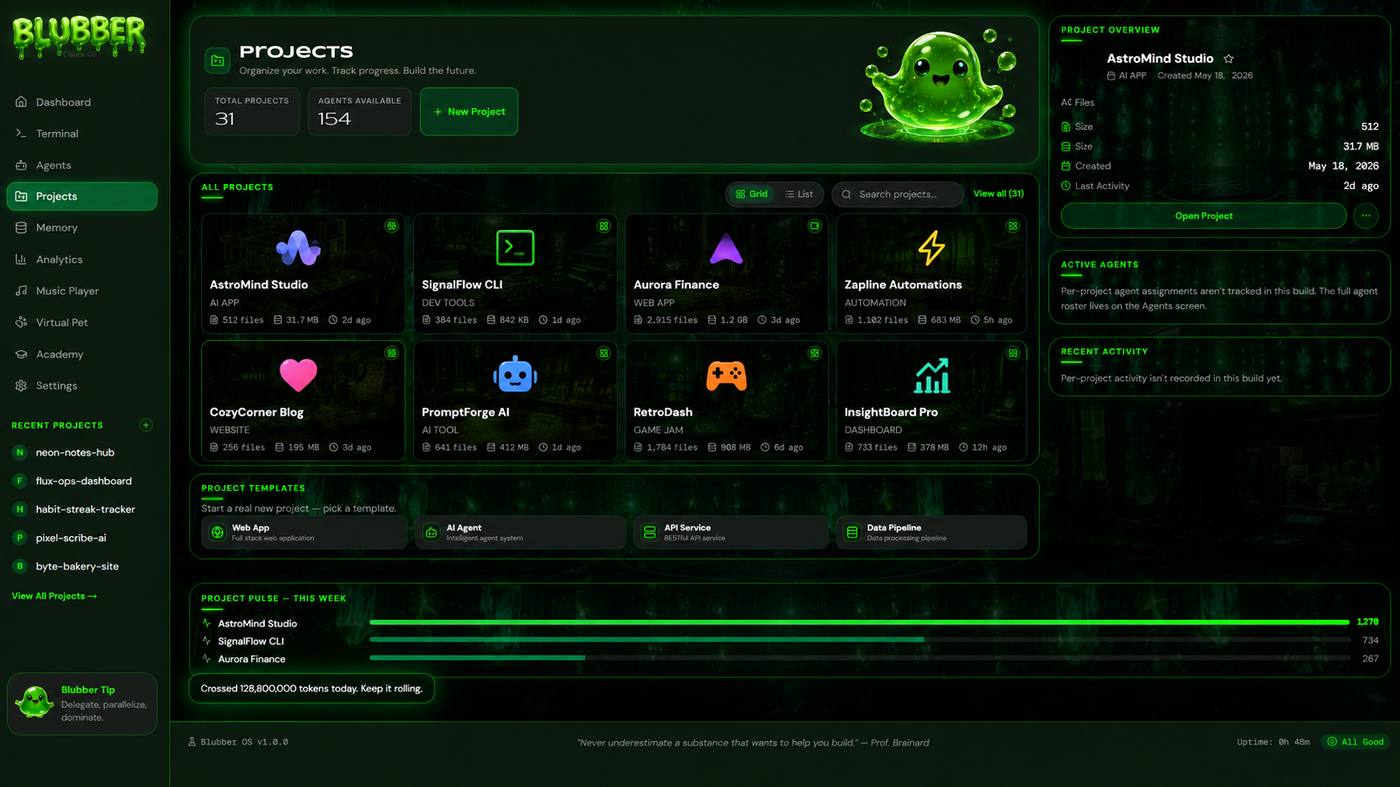Image resolution: width=1400 pixels, height=787 pixels.
Task: Select Memory in the sidebar
Action: coord(82,228)
